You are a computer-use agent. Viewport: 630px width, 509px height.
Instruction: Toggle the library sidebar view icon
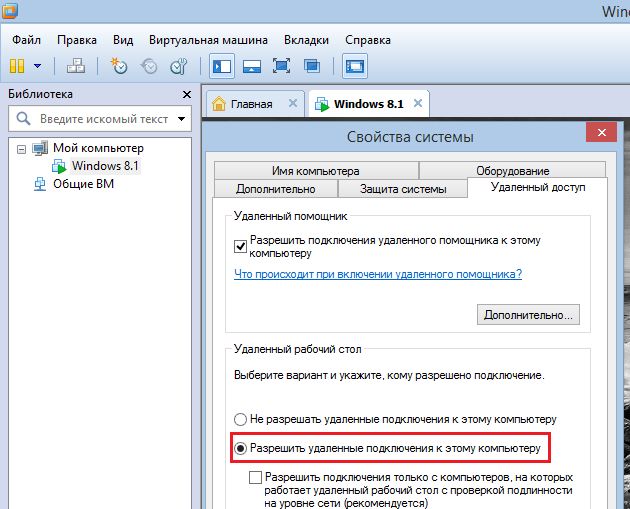tap(222, 66)
